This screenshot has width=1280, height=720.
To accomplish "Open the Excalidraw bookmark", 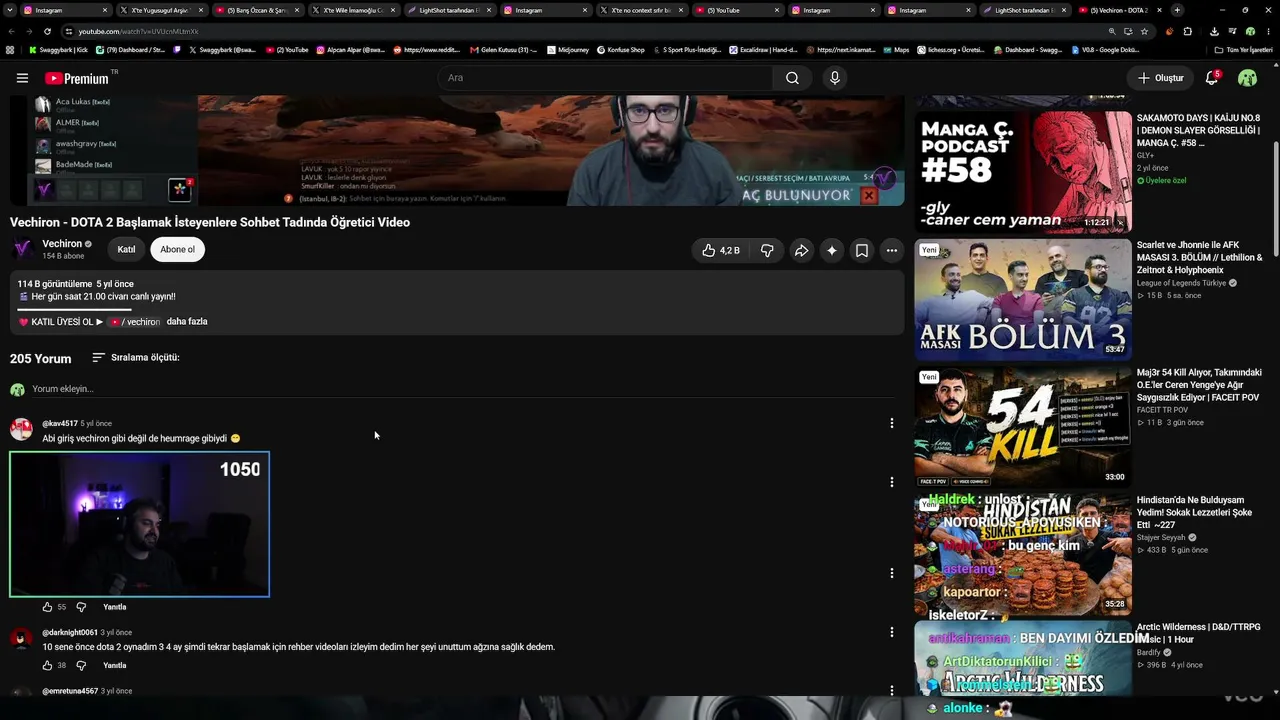I will coord(763,49).
